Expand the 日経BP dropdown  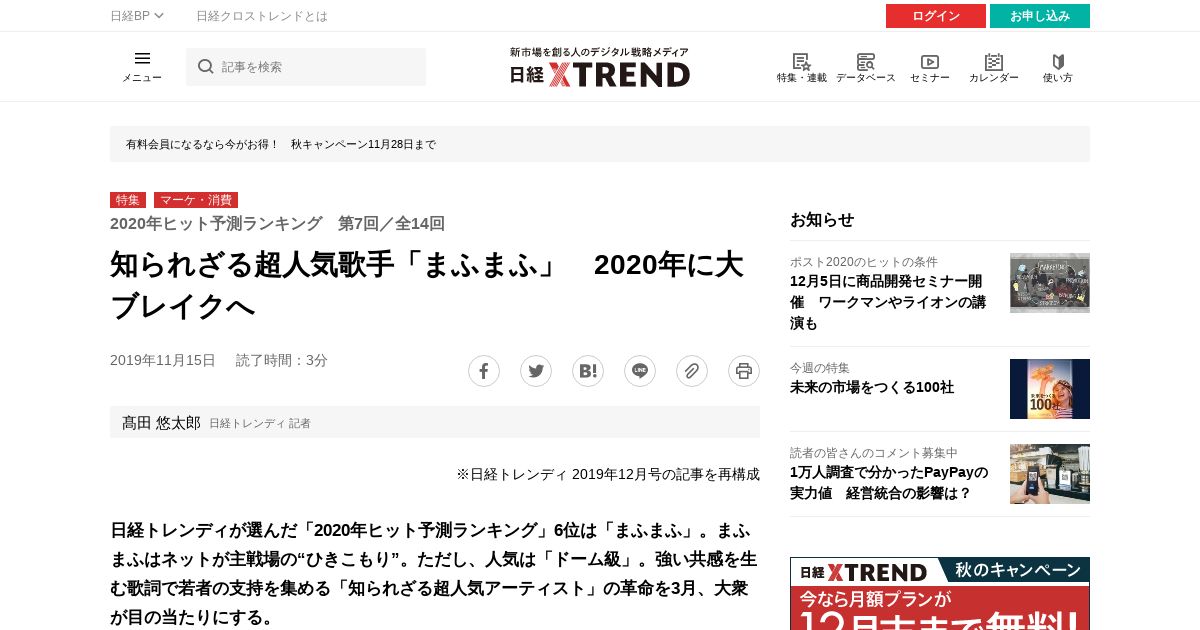click(137, 16)
